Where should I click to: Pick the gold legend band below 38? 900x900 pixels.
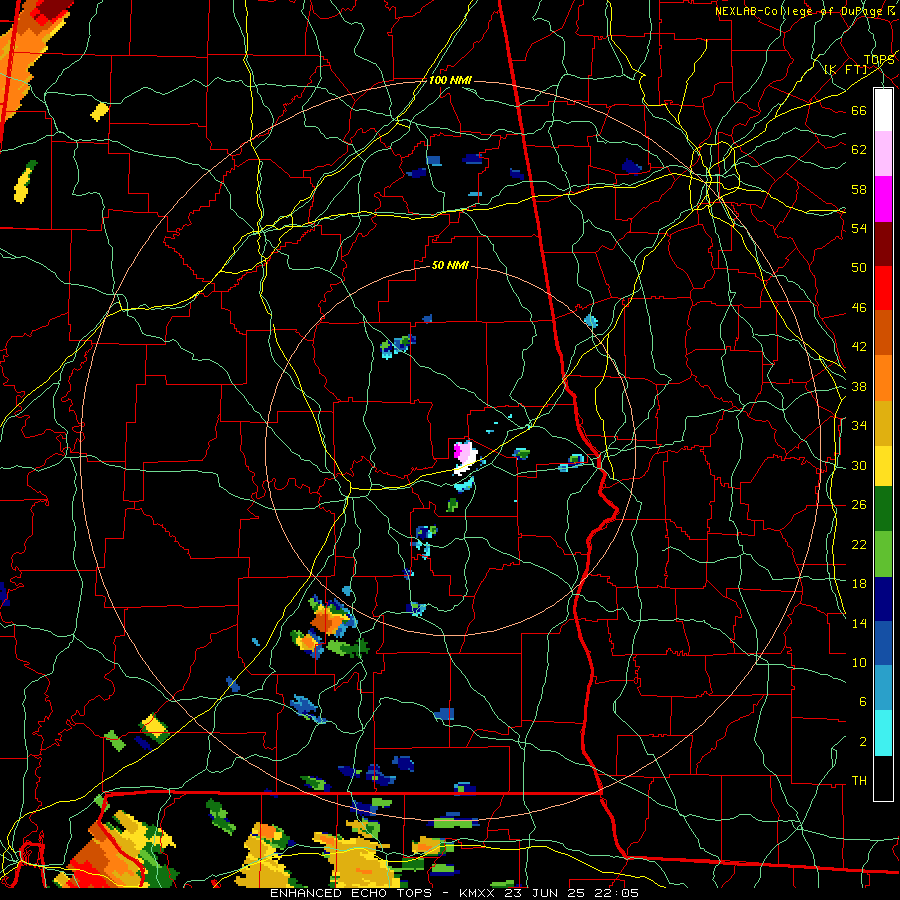(x=883, y=423)
